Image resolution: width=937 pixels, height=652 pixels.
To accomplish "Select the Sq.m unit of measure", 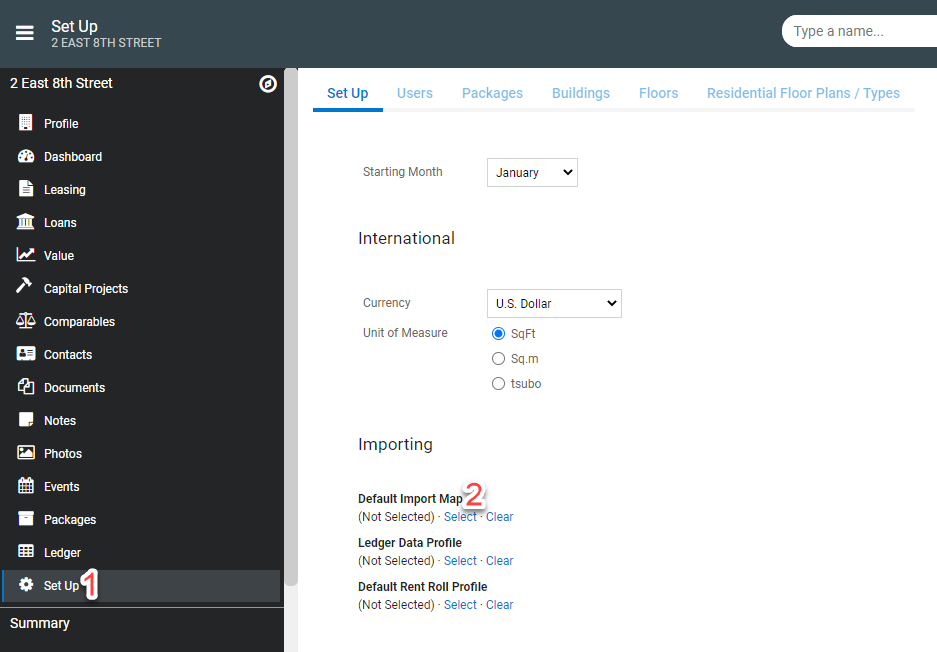I will tap(498, 359).
